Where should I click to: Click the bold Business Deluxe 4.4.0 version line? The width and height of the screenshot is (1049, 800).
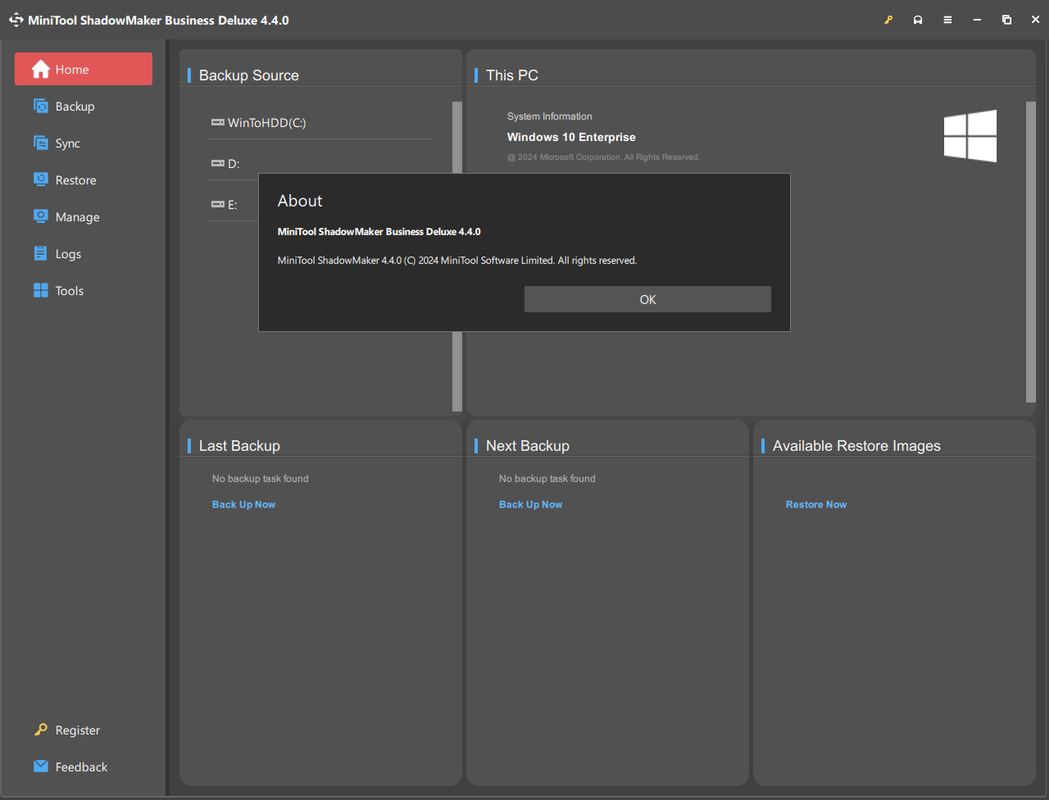point(379,231)
